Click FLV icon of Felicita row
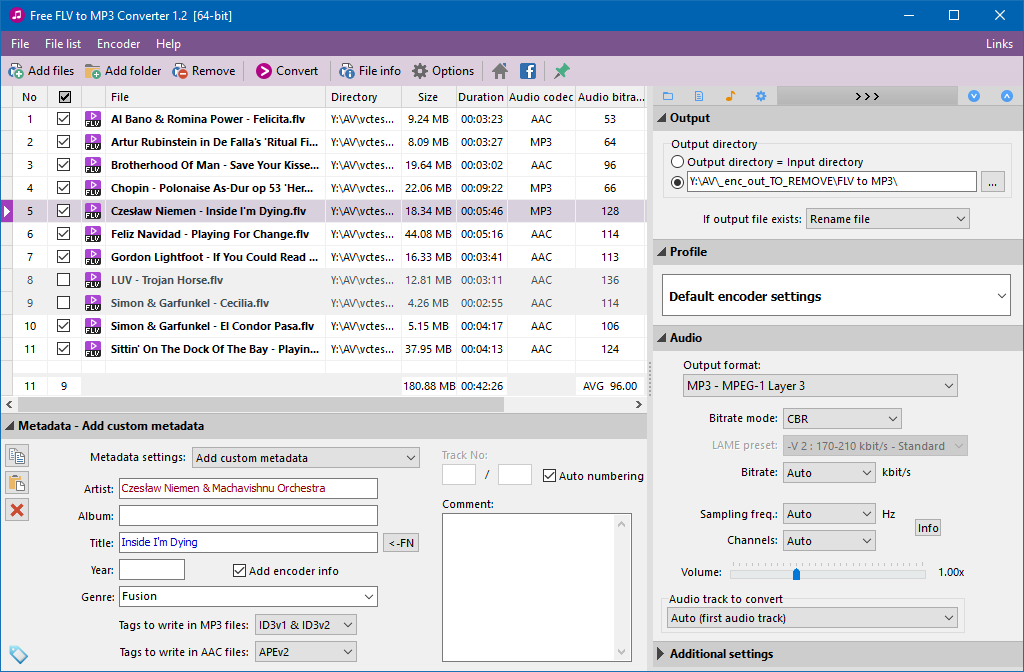The width and height of the screenshot is (1024, 672). pyautogui.click(x=93, y=119)
